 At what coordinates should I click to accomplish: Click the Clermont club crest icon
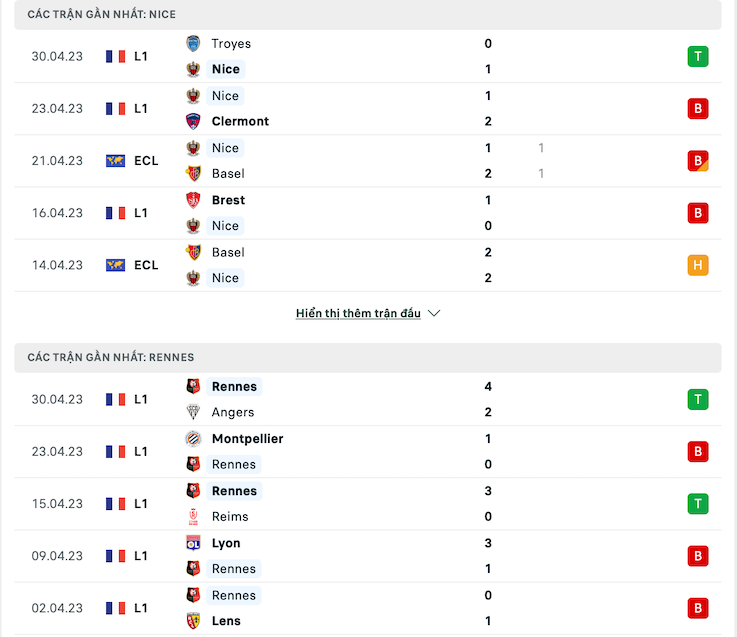coord(193,121)
